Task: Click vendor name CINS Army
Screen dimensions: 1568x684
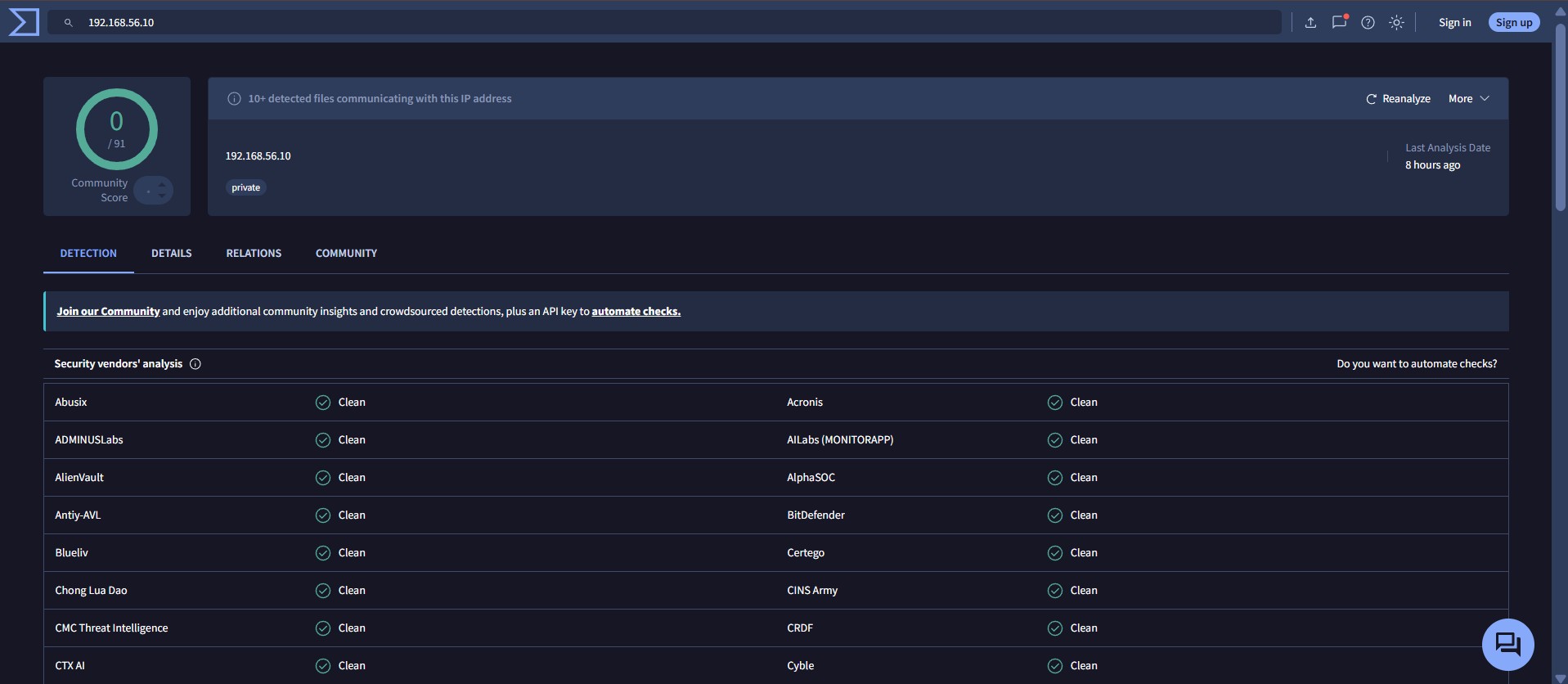Action: pyautogui.click(x=812, y=591)
